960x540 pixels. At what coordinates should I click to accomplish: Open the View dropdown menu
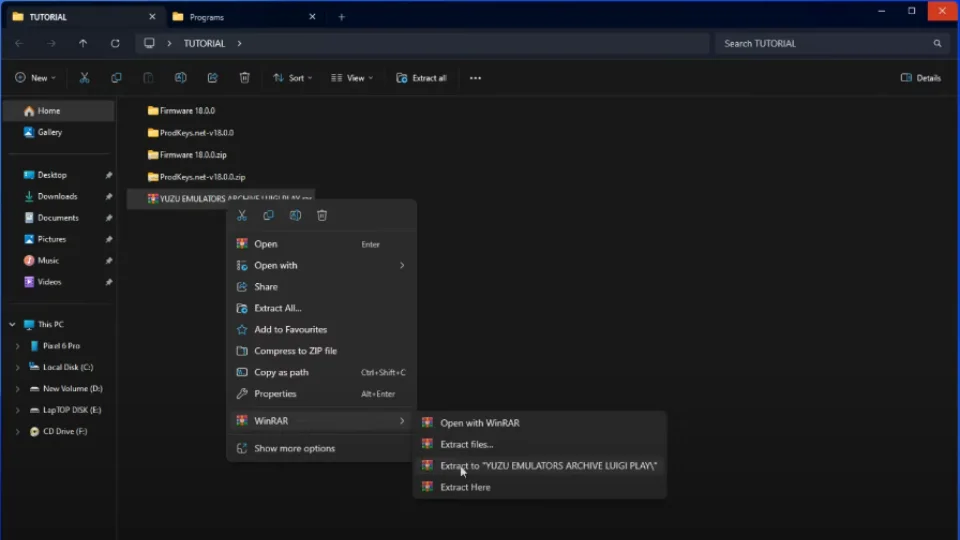coord(352,78)
